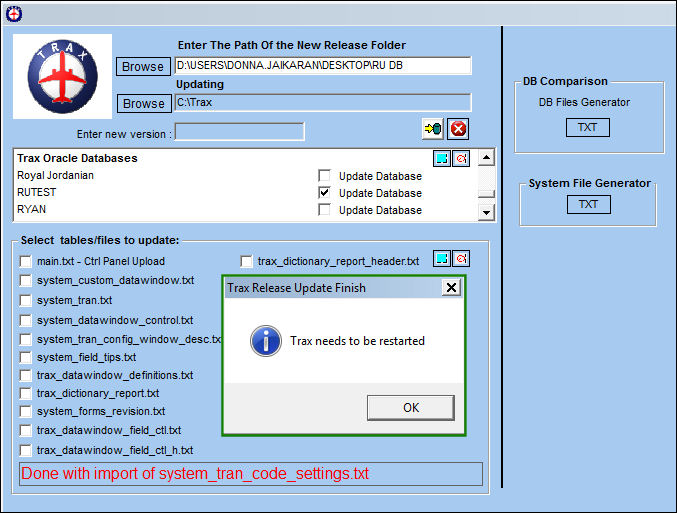Click Browse for the Updating path
677x513 pixels.
144,104
